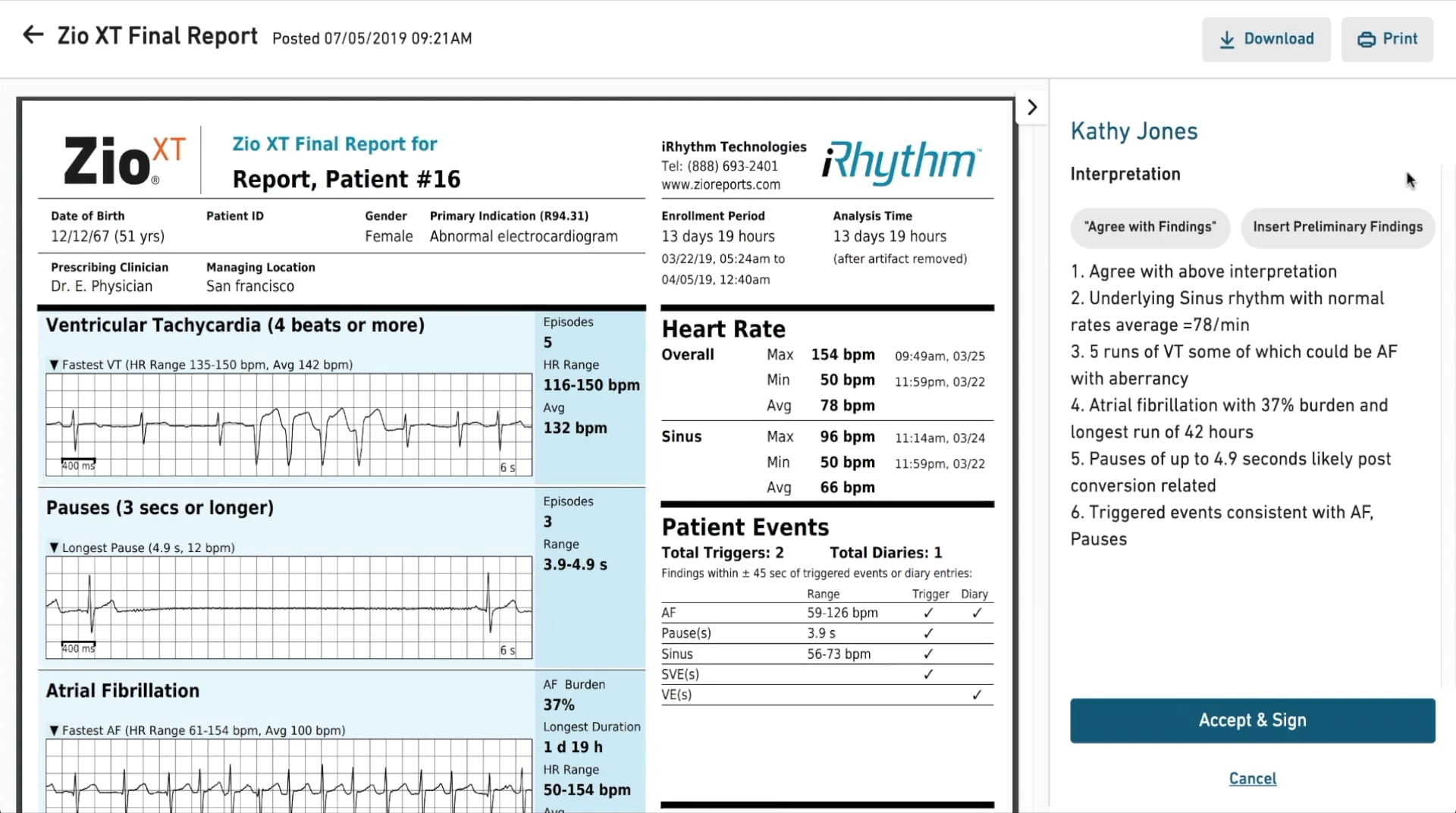Viewport: 1456px width, 813px height.
Task: Select Insert Preliminary Findings chip
Action: [x=1338, y=227]
